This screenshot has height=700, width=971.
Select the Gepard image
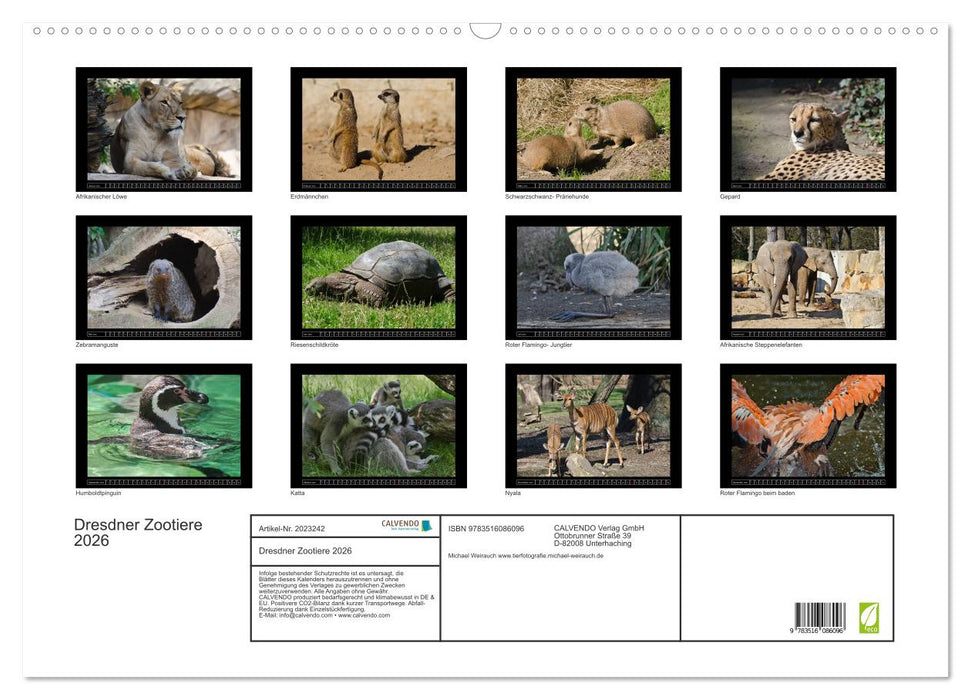[x=806, y=128]
